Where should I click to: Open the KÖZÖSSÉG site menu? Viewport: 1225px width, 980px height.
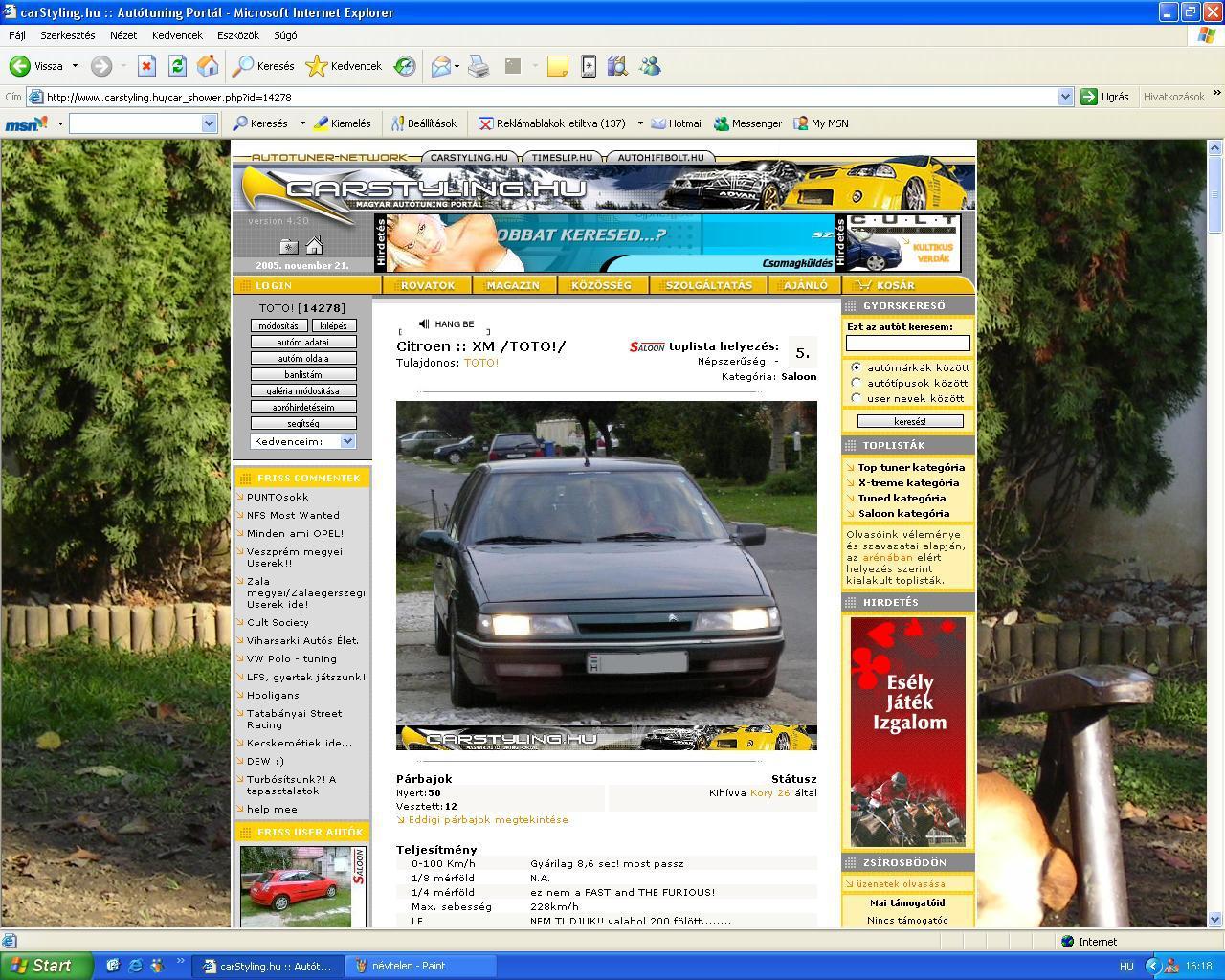click(x=601, y=285)
